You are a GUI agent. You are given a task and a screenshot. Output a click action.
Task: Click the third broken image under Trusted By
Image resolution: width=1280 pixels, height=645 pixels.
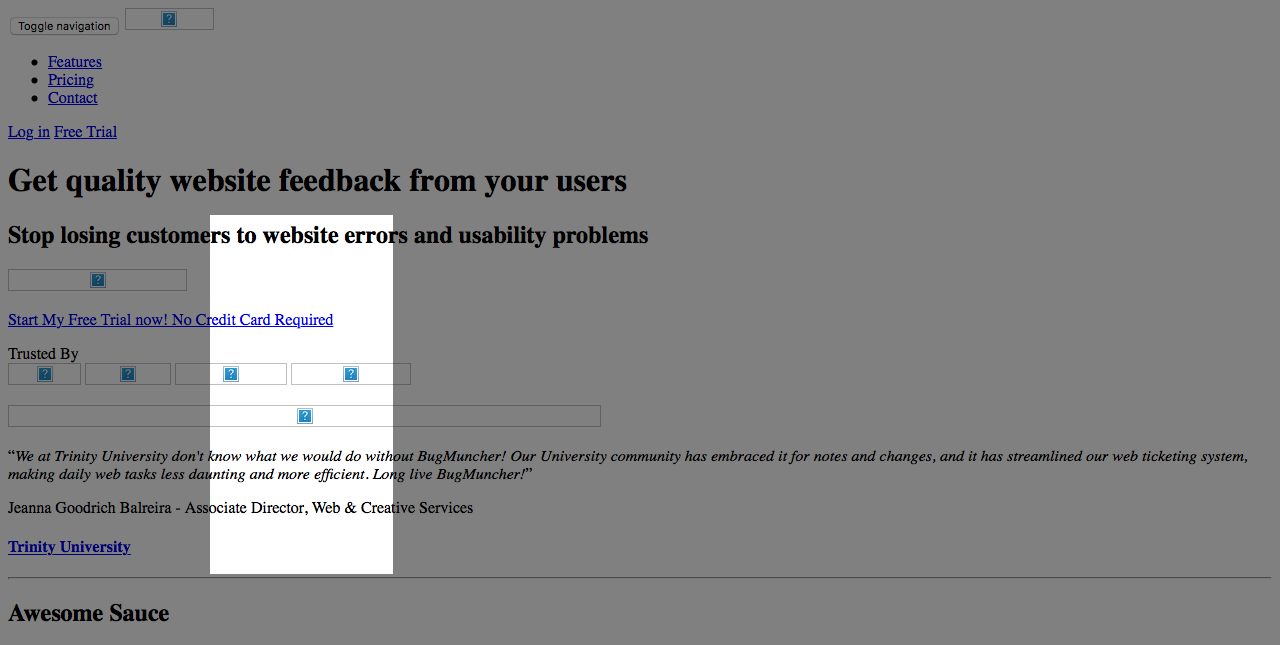231,374
